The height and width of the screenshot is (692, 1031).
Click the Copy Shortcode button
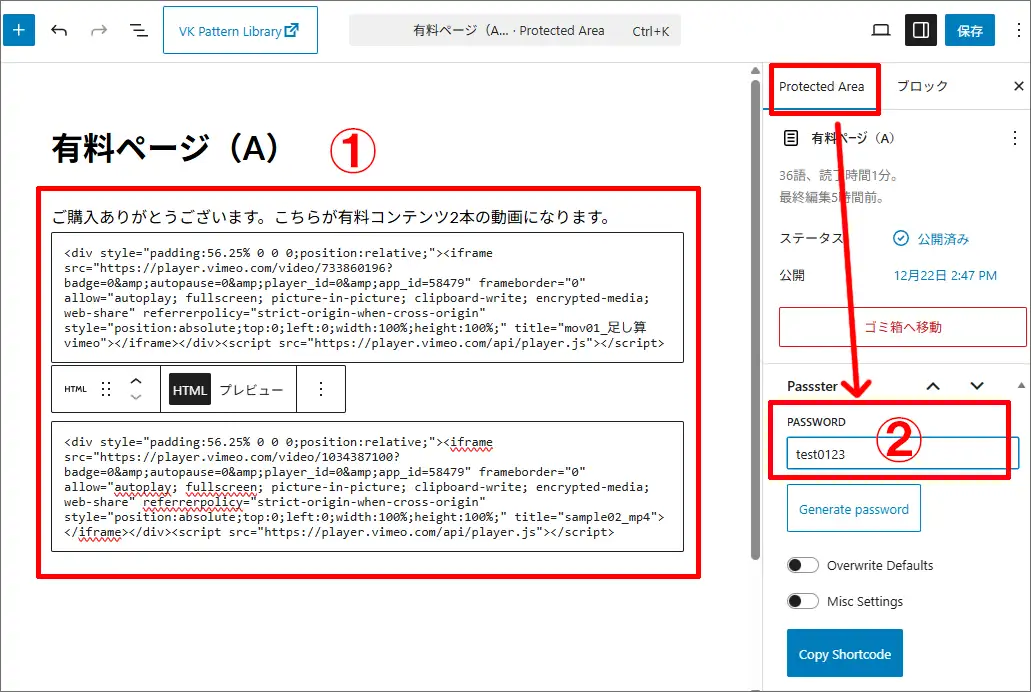pos(844,654)
